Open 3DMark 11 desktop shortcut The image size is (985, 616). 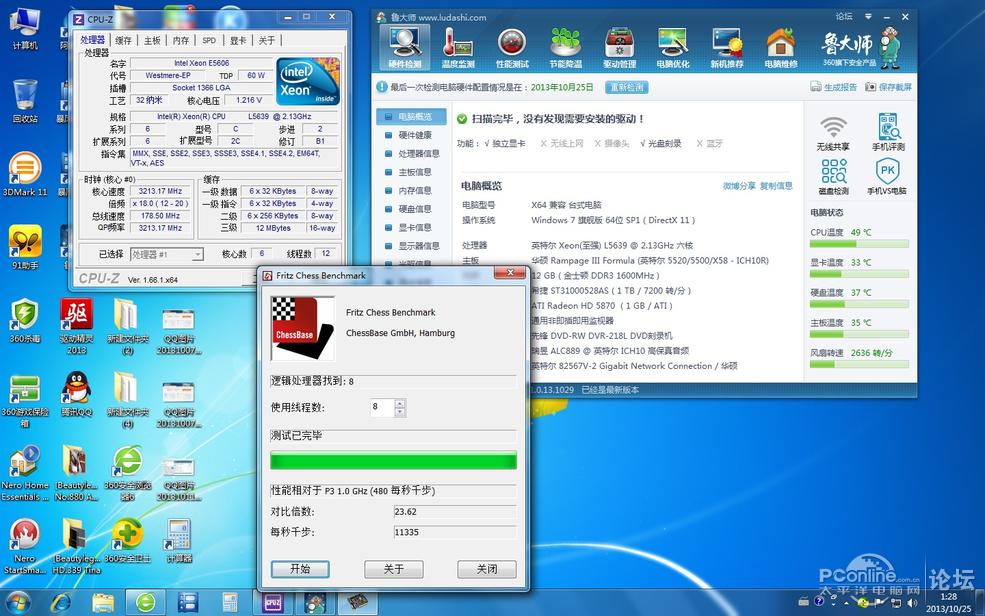24,174
